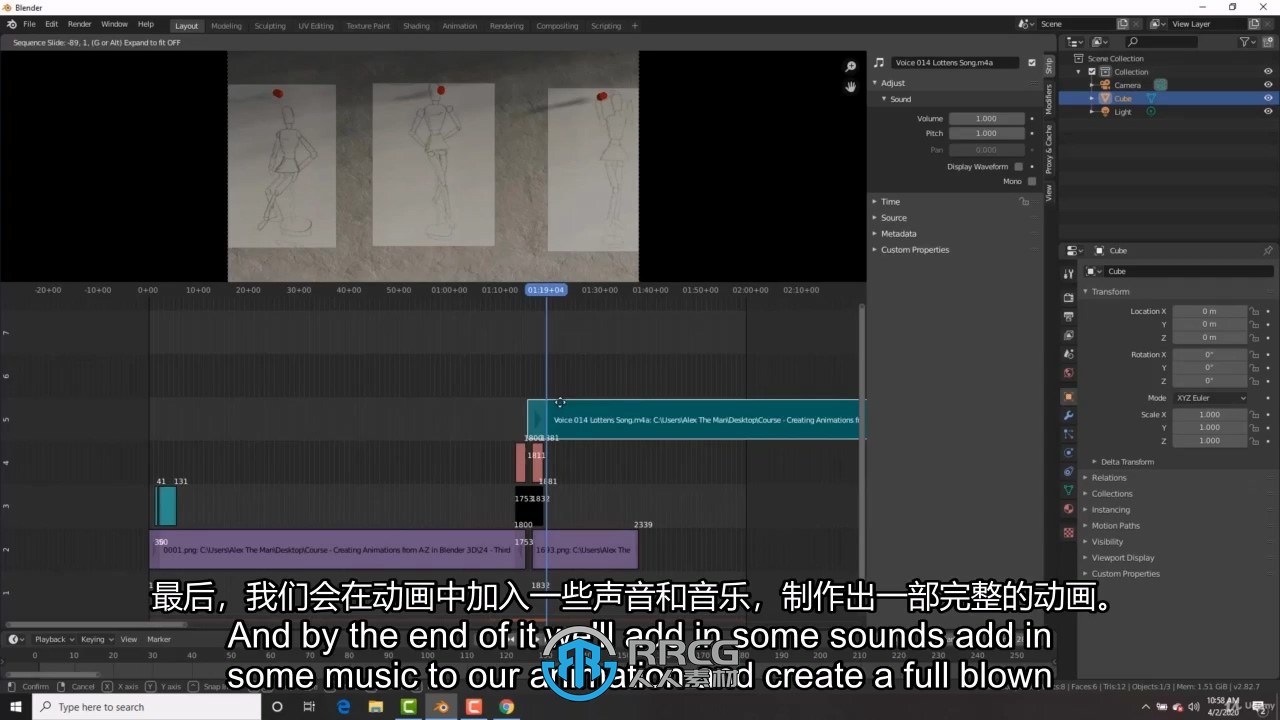Click the animate dot next to Volume
Image resolution: width=1280 pixels, height=720 pixels.
coord(1032,118)
